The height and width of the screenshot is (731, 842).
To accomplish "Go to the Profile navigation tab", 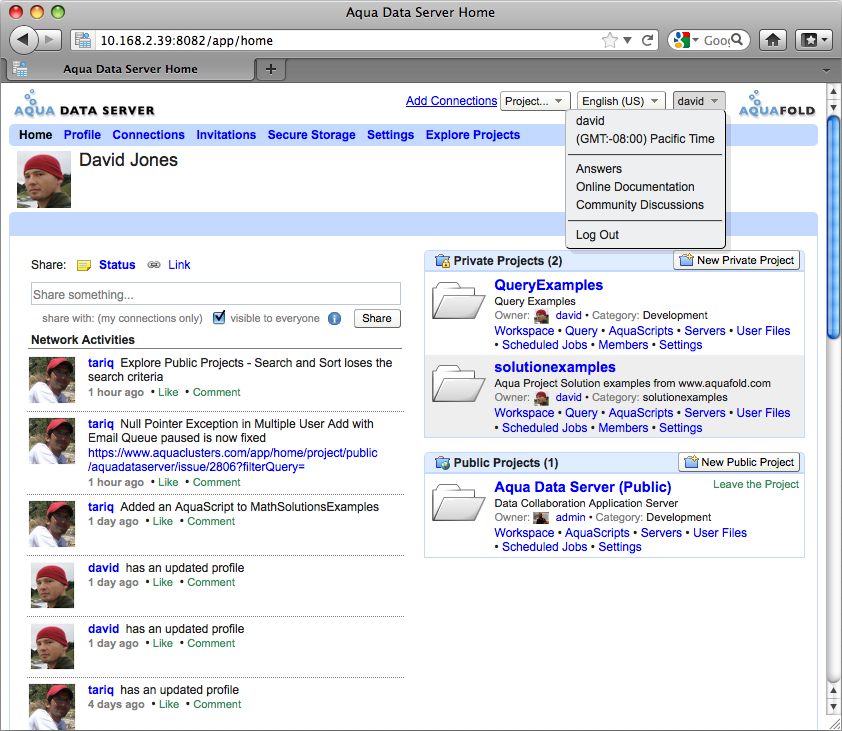I will (82, 135).
